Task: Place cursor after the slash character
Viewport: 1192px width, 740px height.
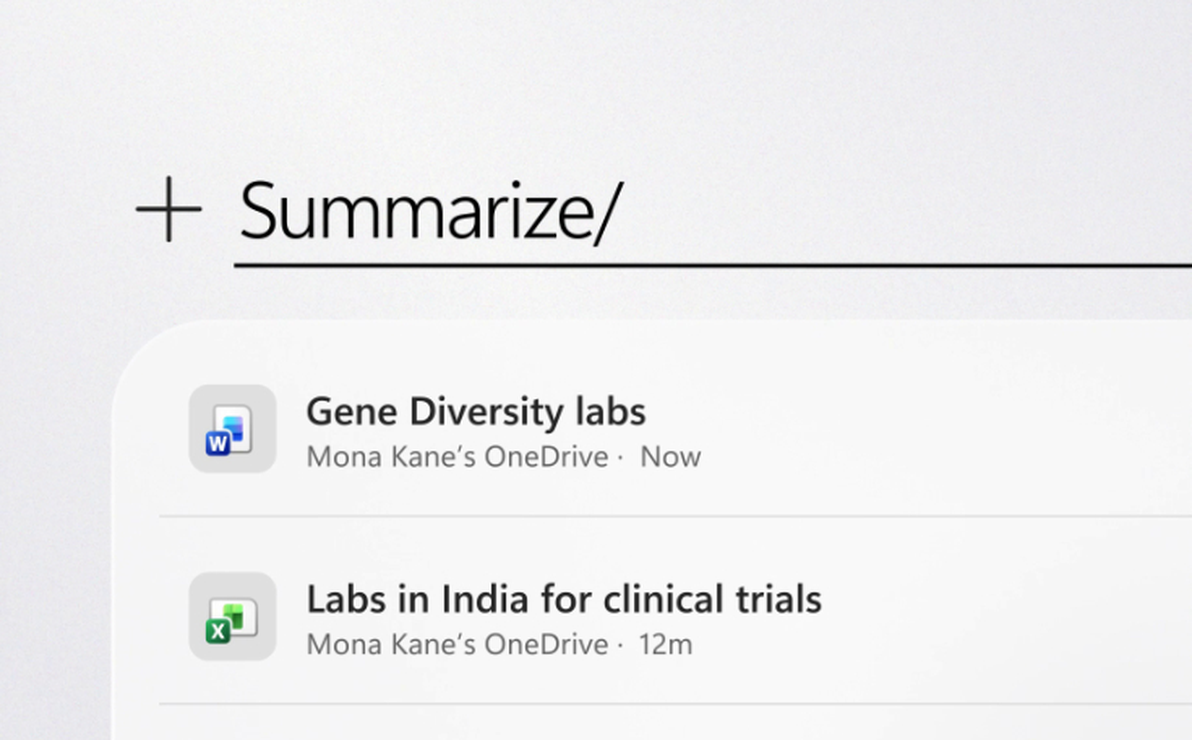Action: (612, 212)
